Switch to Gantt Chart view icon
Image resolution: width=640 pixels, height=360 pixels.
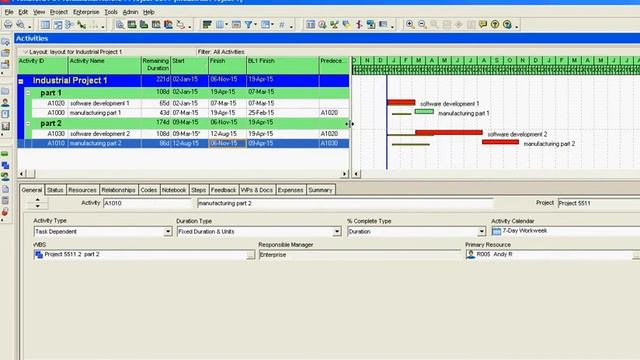(58, 25)
